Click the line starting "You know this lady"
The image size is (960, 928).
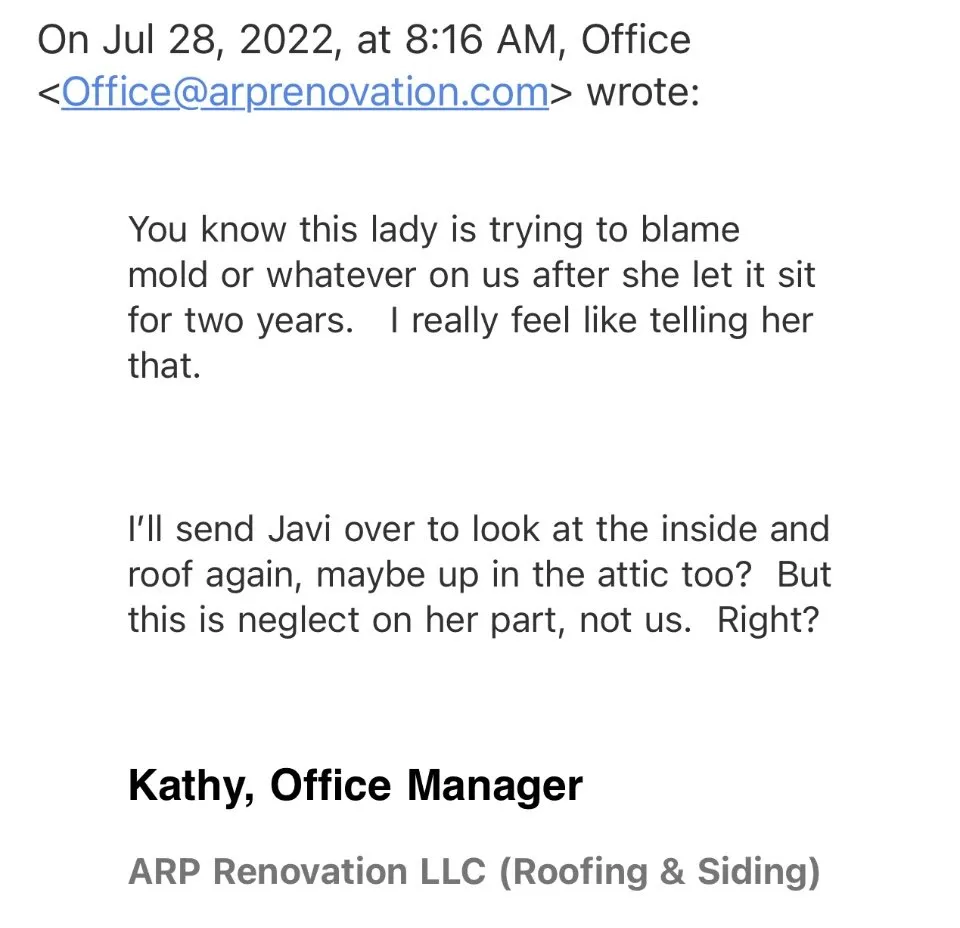(433, 230)
